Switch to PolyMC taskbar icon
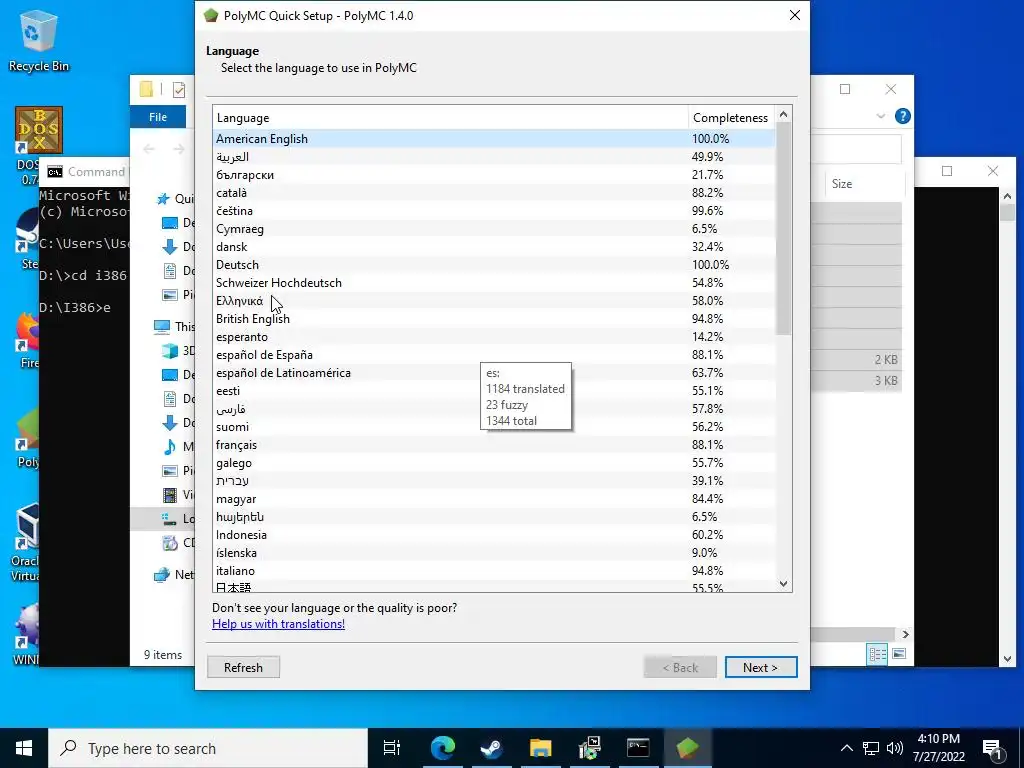Image resolution: width=1024 pixels, height=768 pixels. click(687, 748)
